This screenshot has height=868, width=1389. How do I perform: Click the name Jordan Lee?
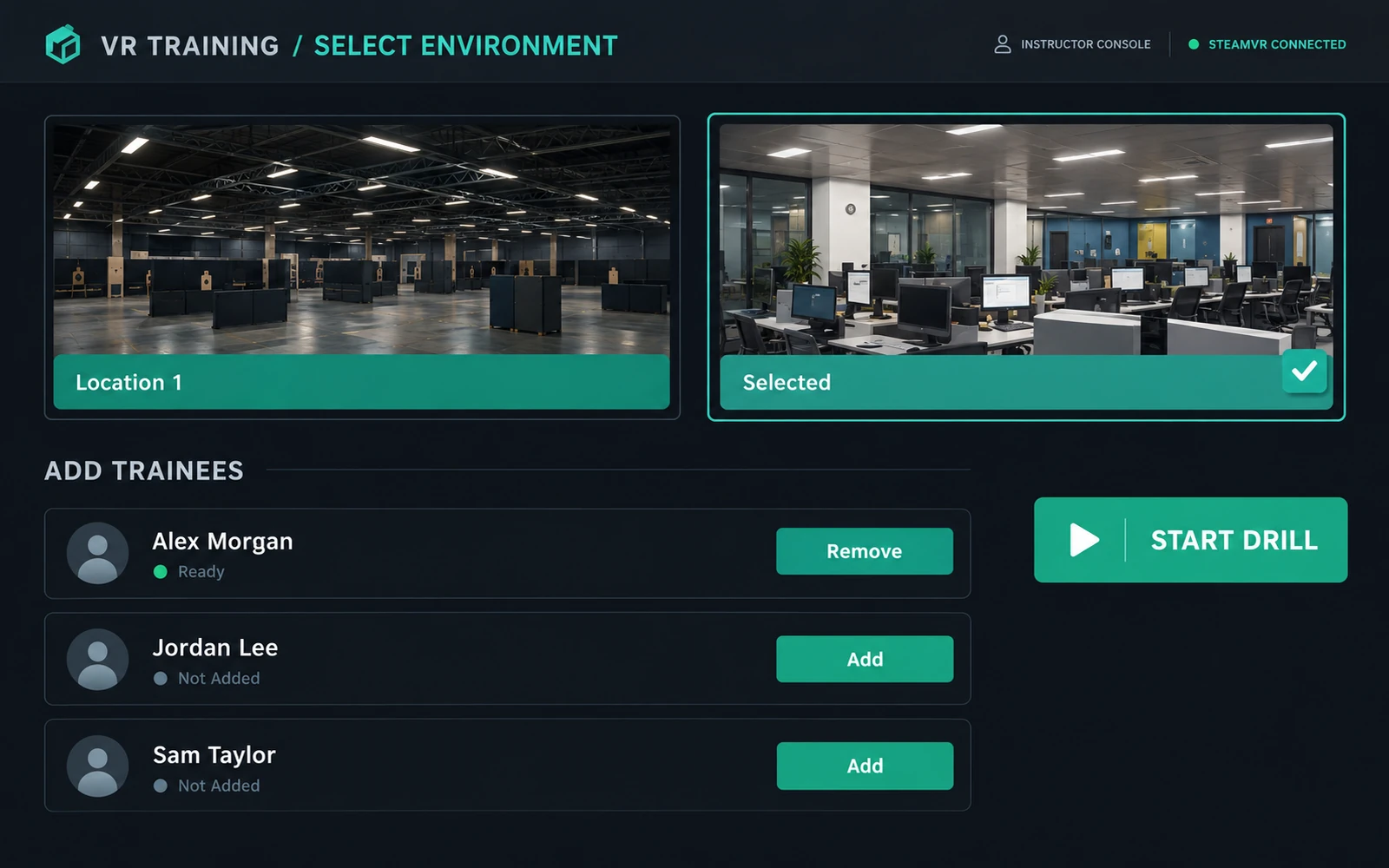pyautogui.click(x=215, y=648)
